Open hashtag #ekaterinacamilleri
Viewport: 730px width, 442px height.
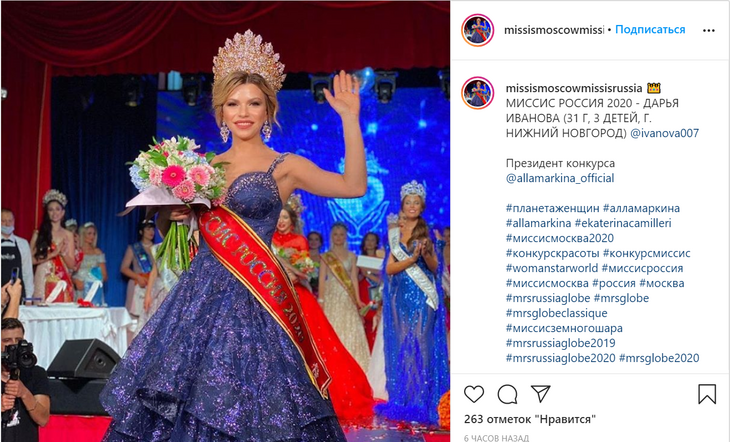tap(623, 223)
